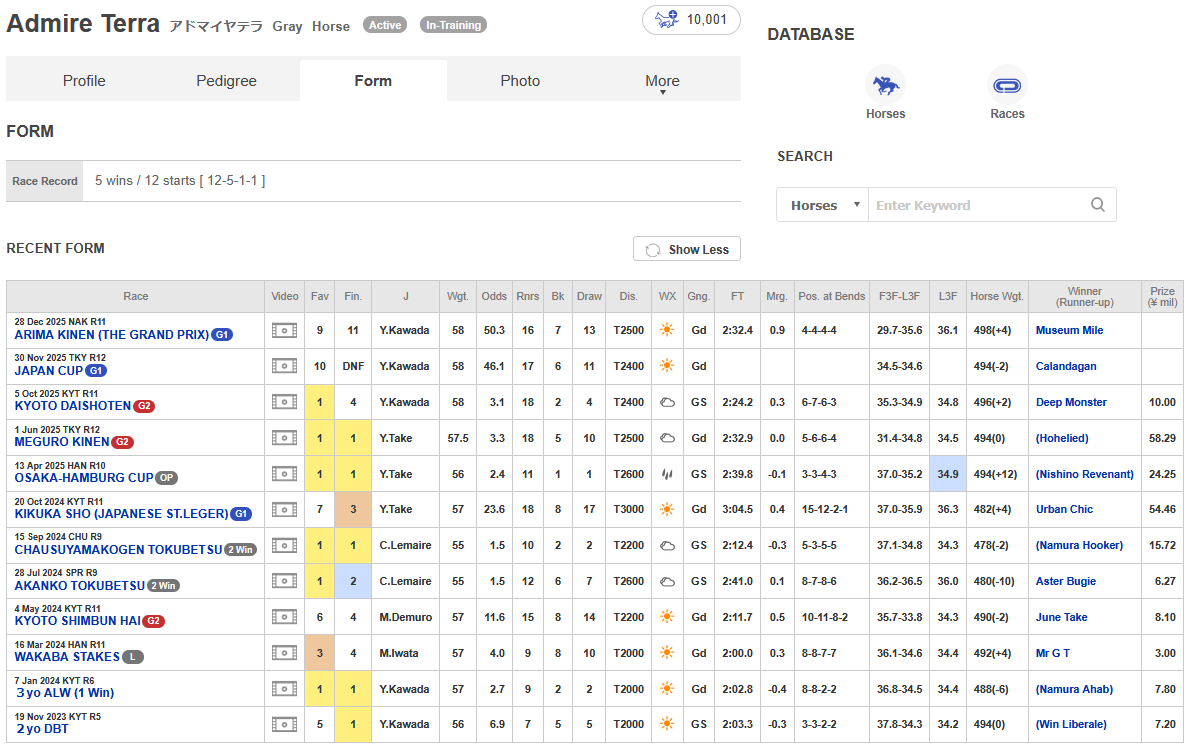Play video for 2yo DBT race
Screen dimensions: 1195x749
click(284, 724)
